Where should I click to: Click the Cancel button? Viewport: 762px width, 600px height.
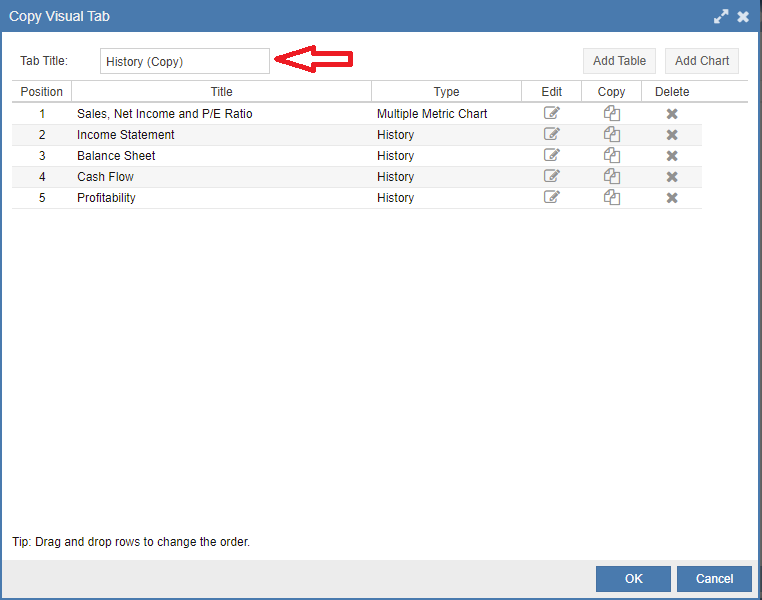tap(714, 579)
